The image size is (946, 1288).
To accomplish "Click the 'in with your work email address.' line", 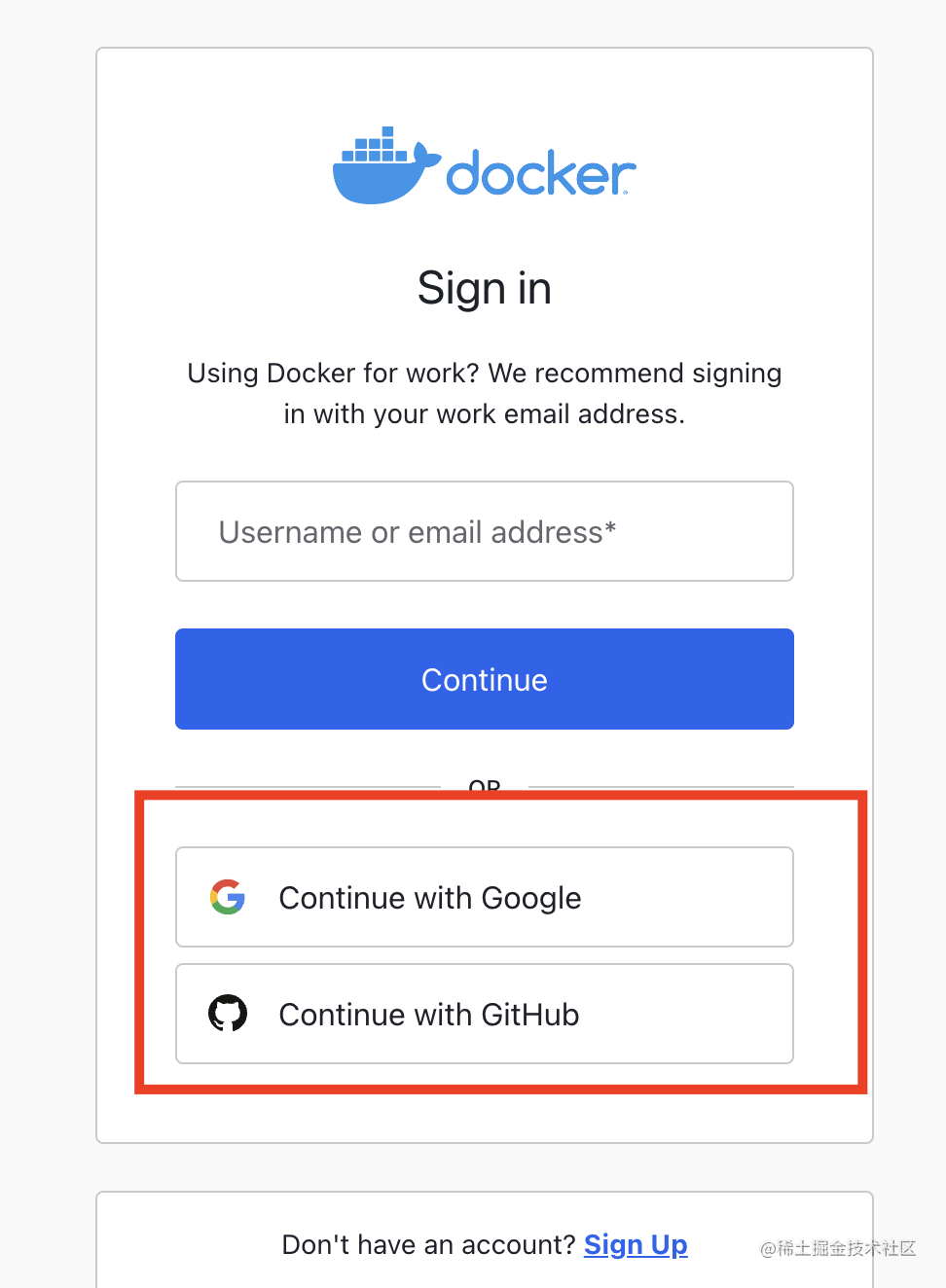I will 485,414.
